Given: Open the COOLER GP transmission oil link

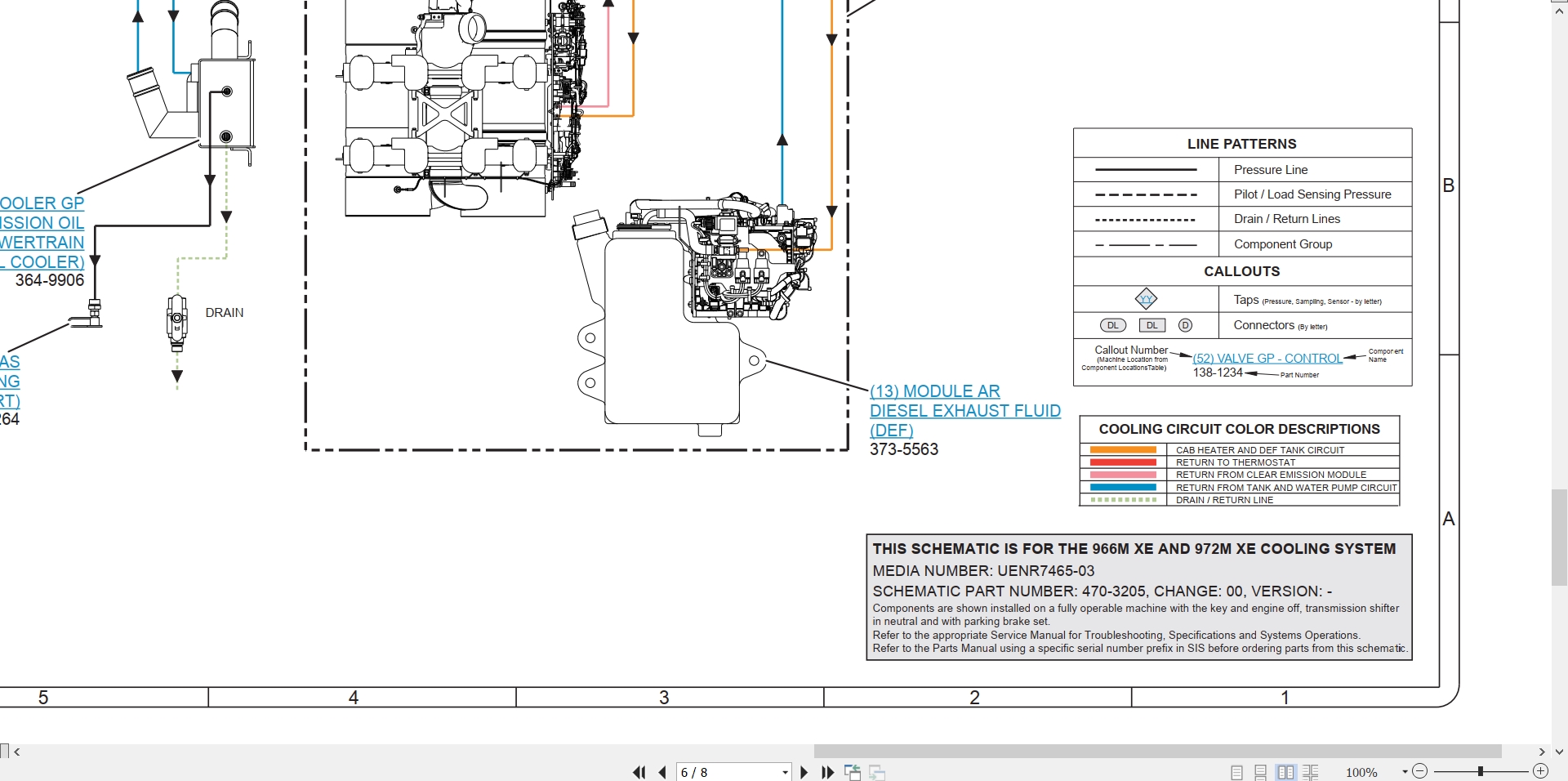Looking at the screenshot, I should click(42, 233).
